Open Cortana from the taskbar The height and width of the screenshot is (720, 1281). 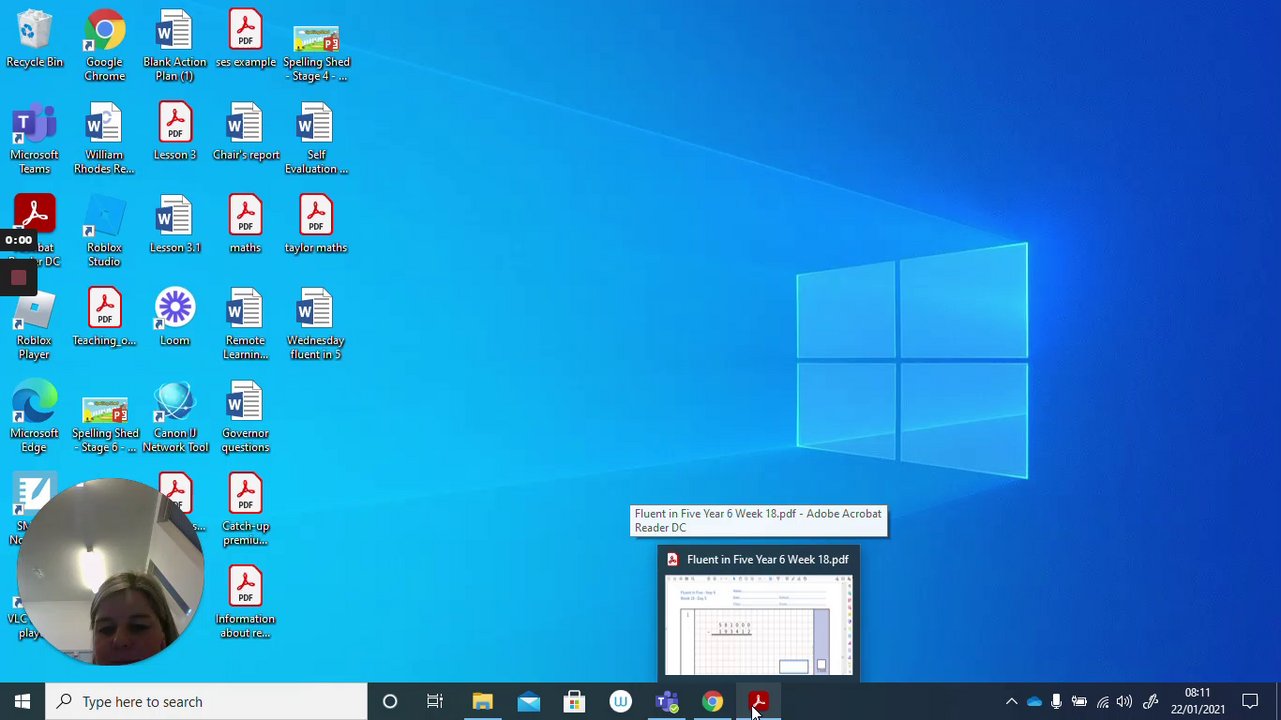click(390, 702)
